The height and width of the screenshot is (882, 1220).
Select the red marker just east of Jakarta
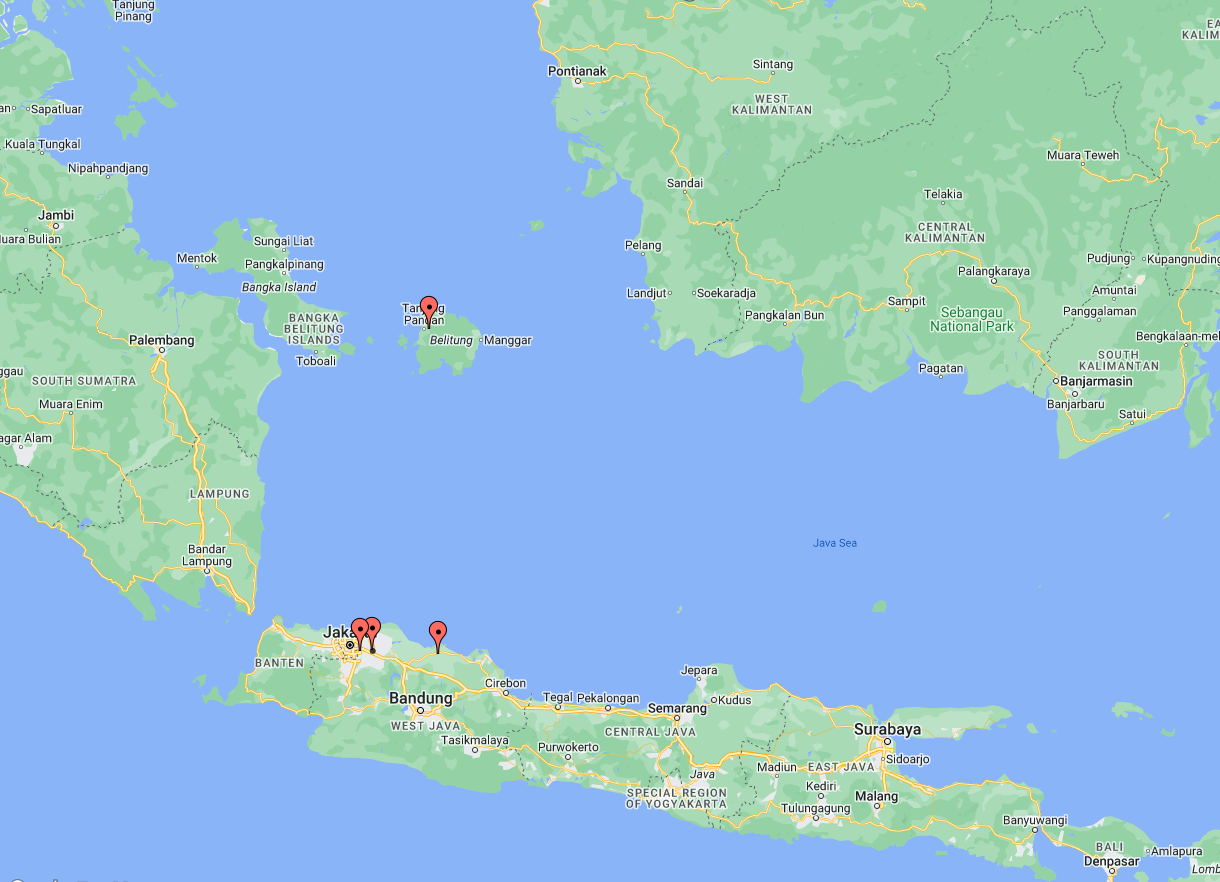coord(373,630)
